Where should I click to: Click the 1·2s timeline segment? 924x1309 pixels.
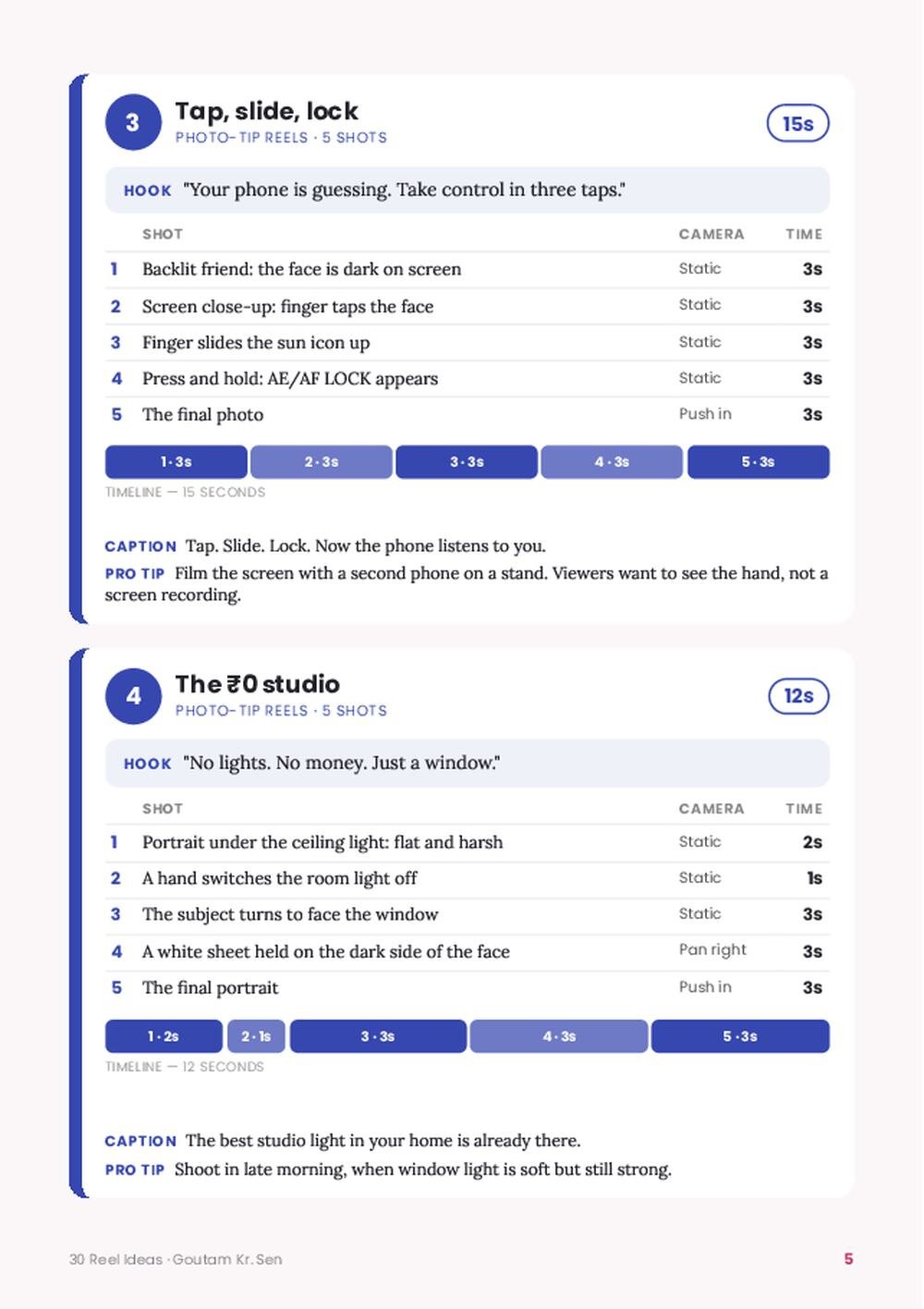pyautogui.click(x=164, y=1036)
